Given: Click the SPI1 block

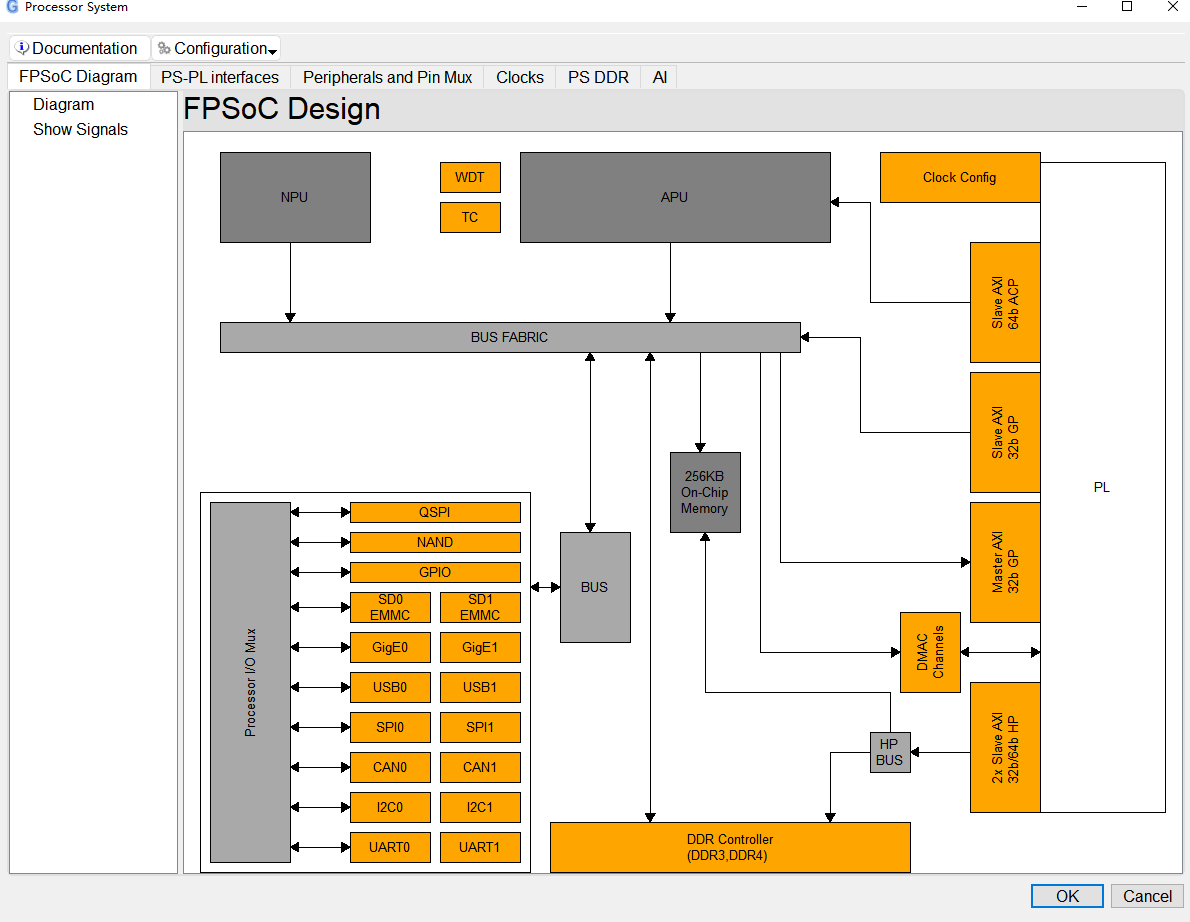Looking at the screenshot, I should click(480, 728).
